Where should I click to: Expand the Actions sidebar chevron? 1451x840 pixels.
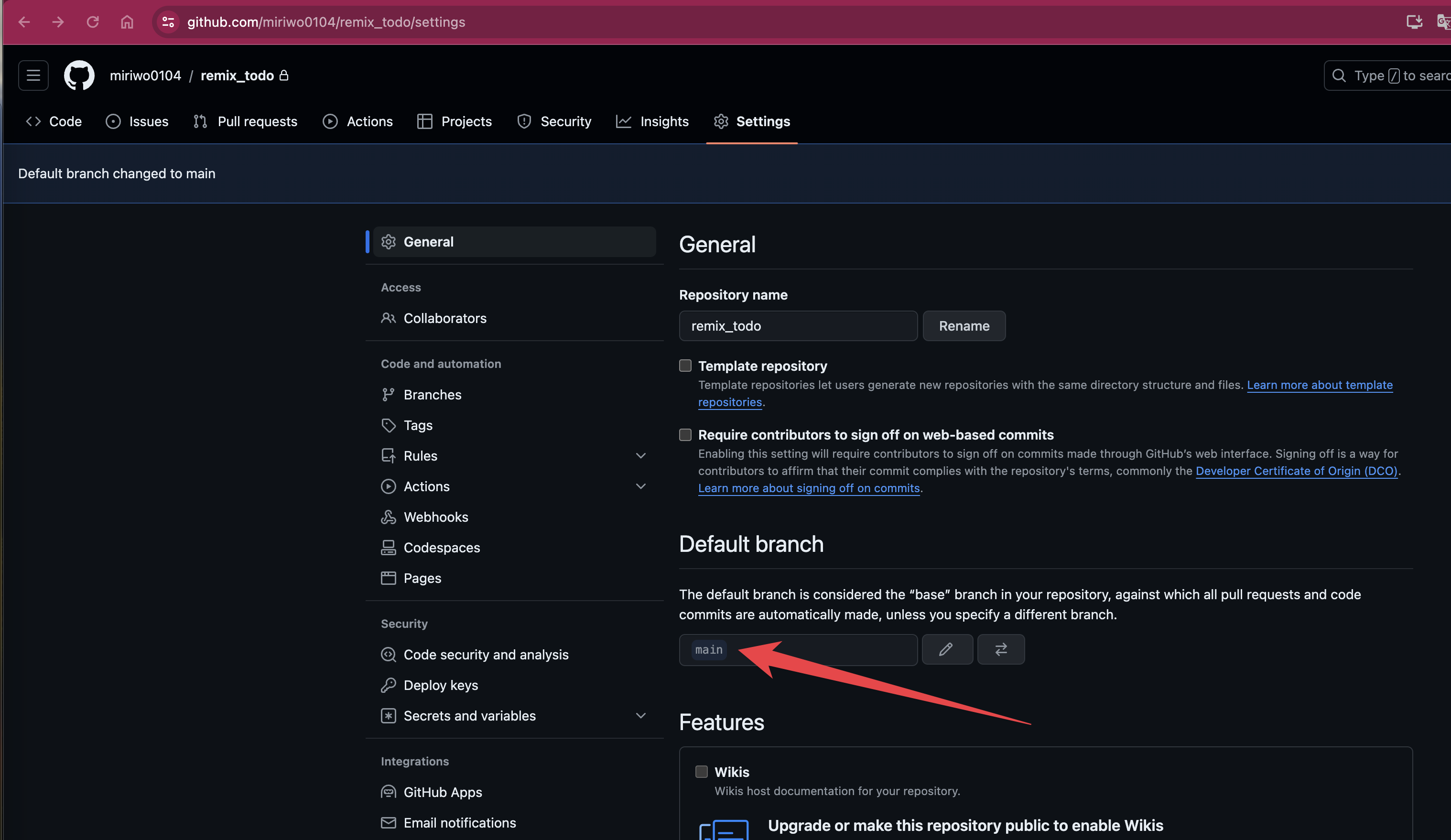coord(640,486)
